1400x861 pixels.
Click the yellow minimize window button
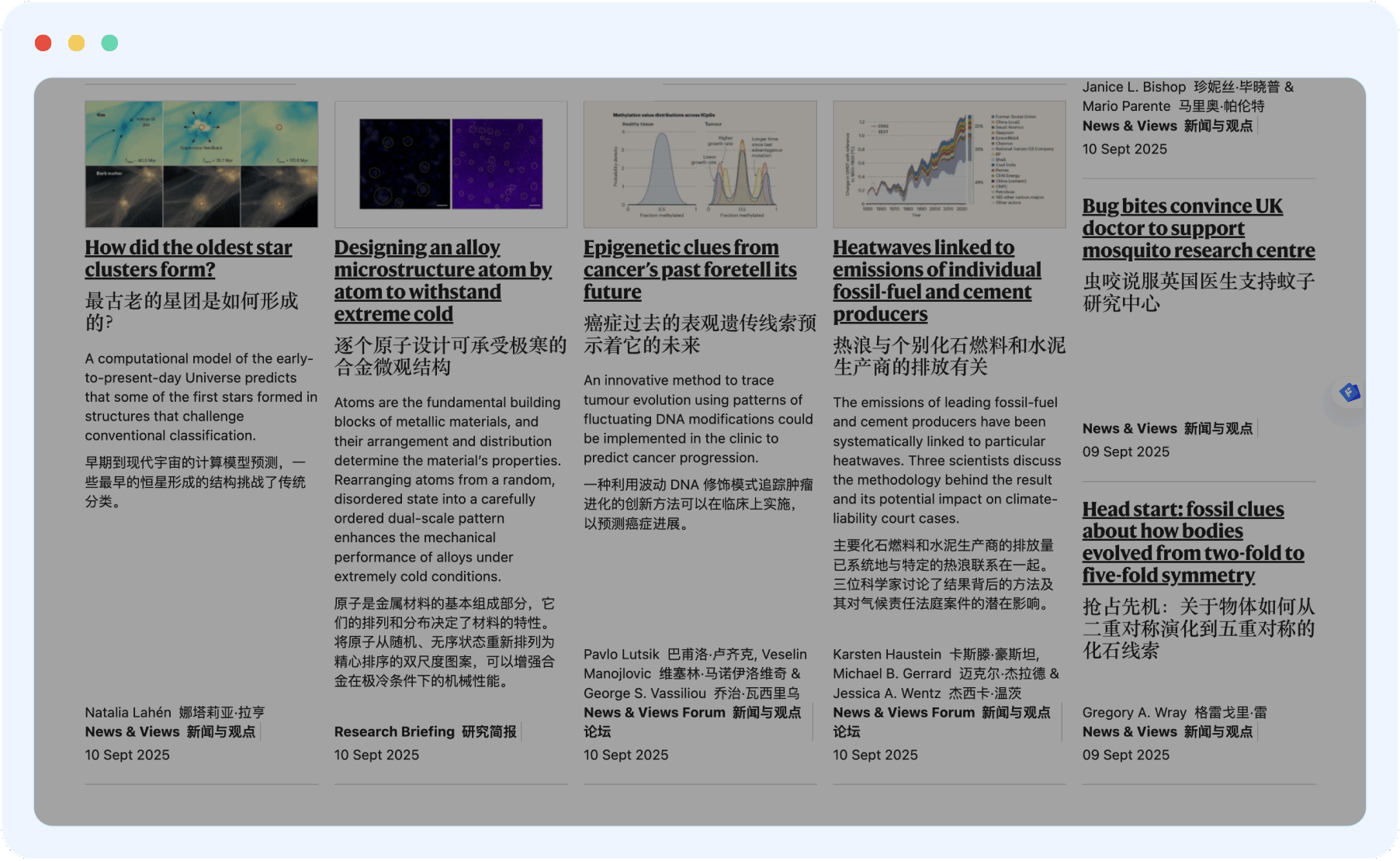(76, 43)
